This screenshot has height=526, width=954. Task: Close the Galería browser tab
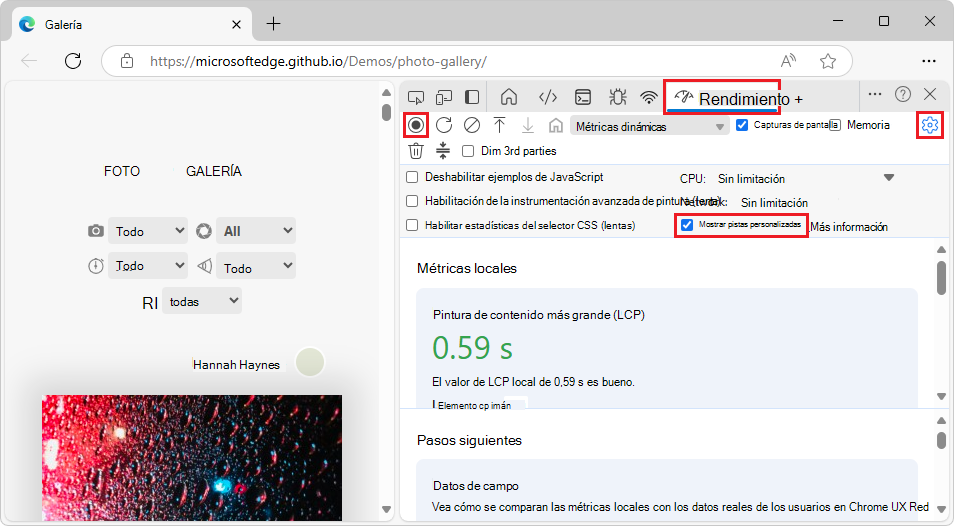237,24
